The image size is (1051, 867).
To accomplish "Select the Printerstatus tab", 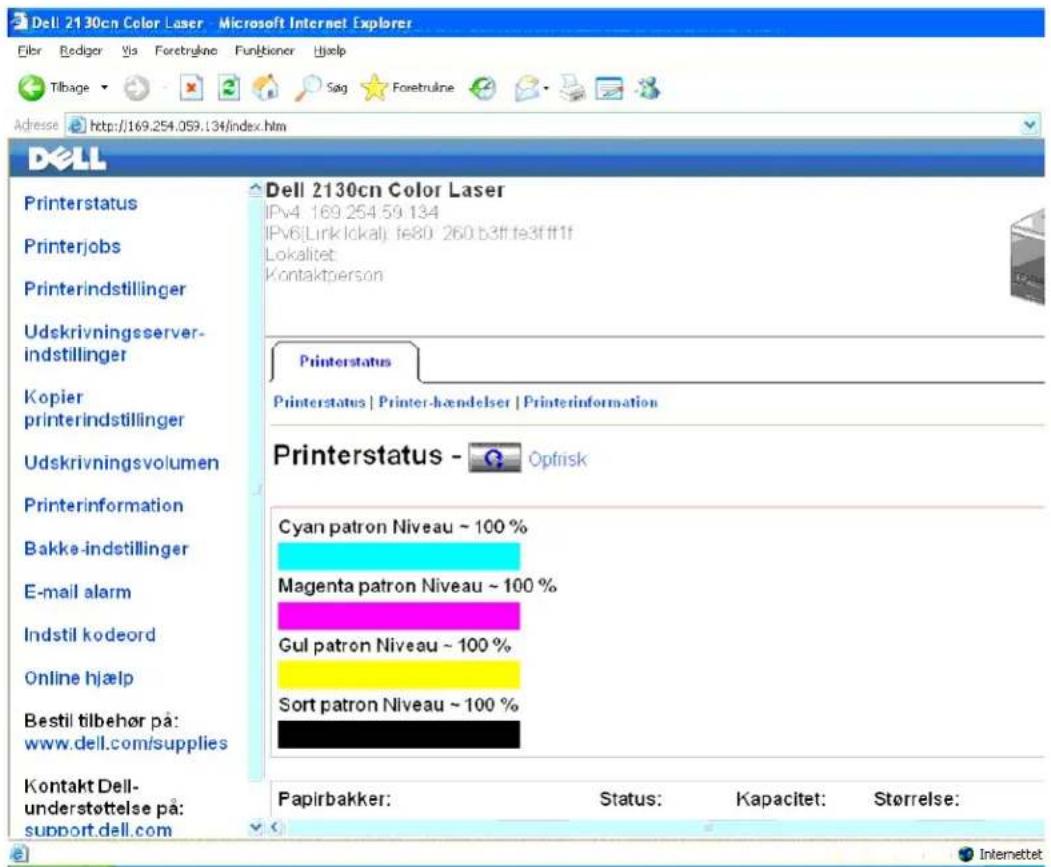I will pyautogui.click(x=345, y=361).
